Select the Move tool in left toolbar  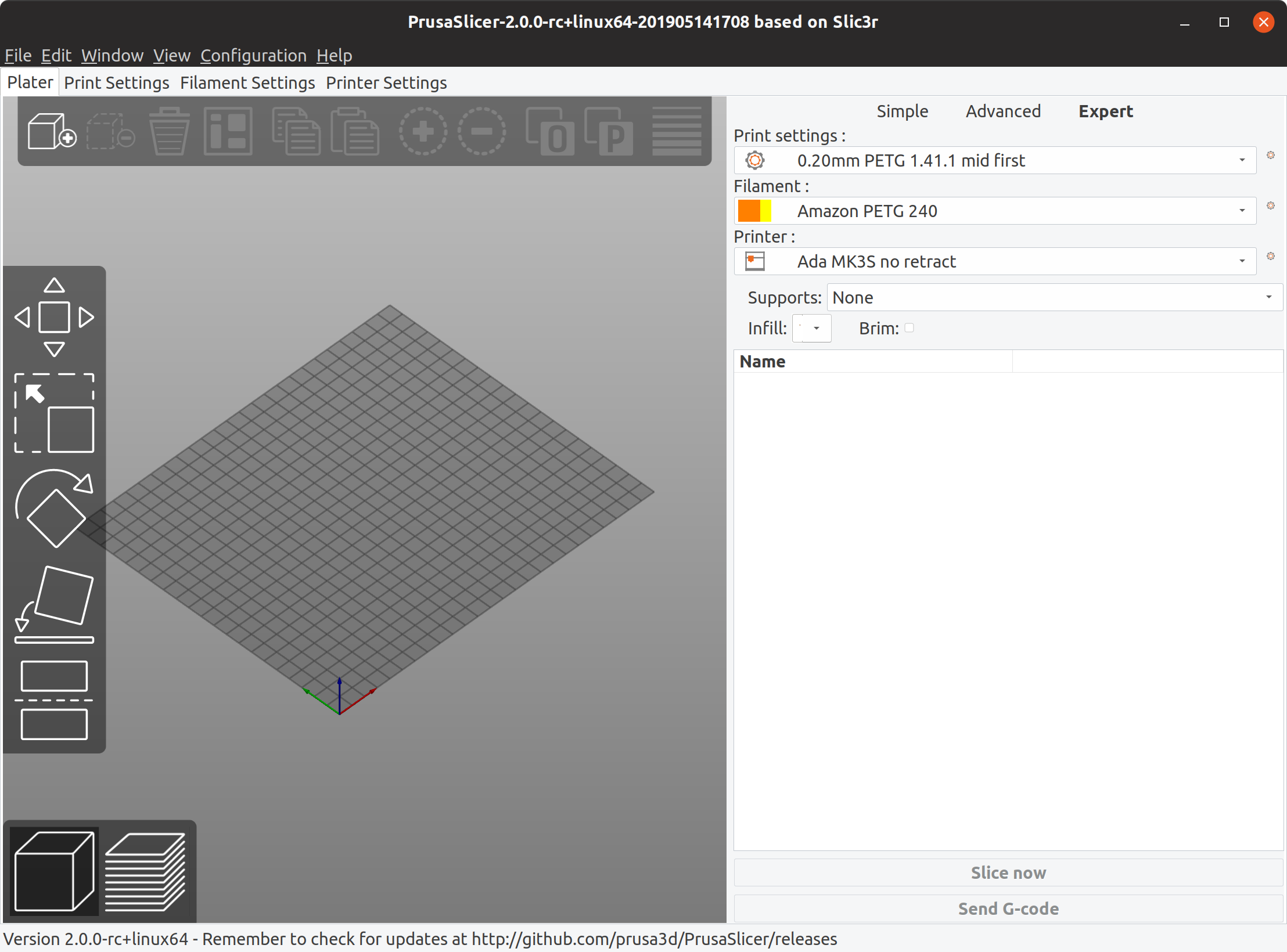55,316
